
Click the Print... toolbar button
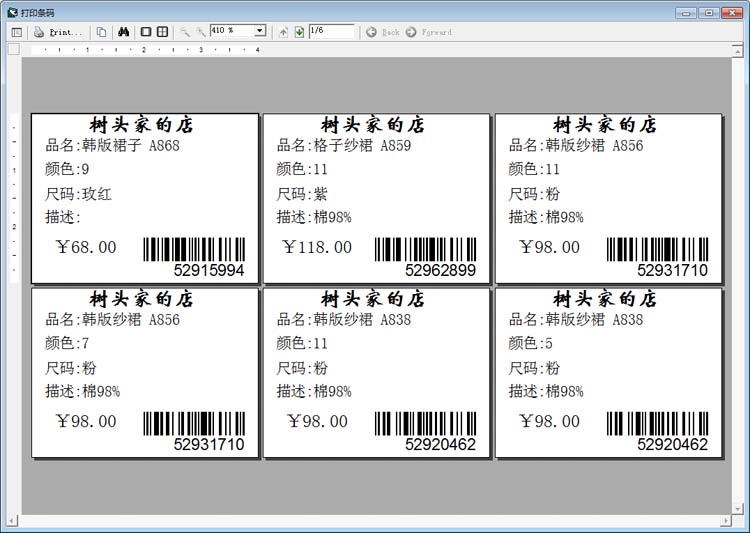click(58, 33)
